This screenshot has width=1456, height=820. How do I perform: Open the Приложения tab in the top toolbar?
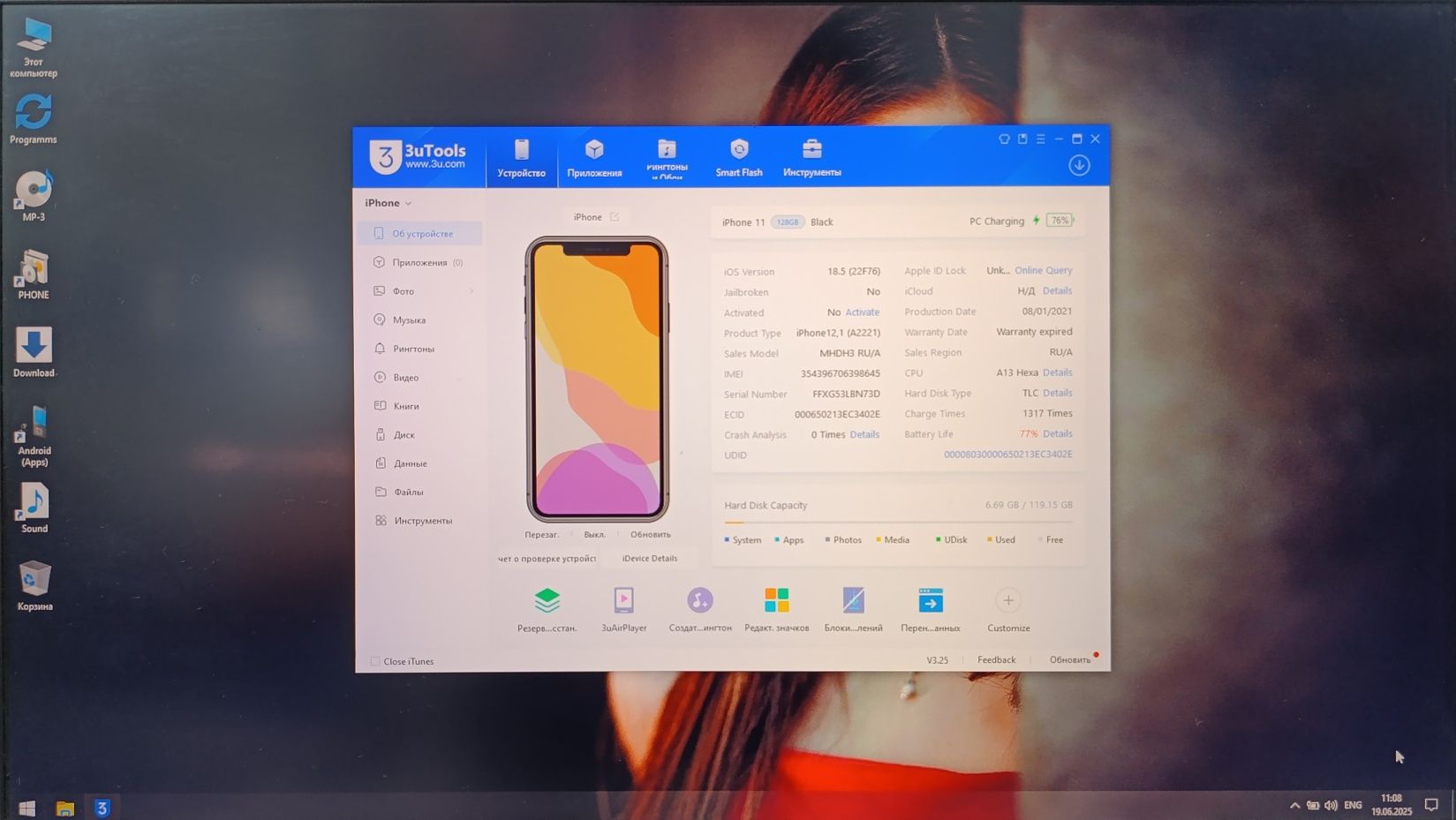click(x=594, y=160)
